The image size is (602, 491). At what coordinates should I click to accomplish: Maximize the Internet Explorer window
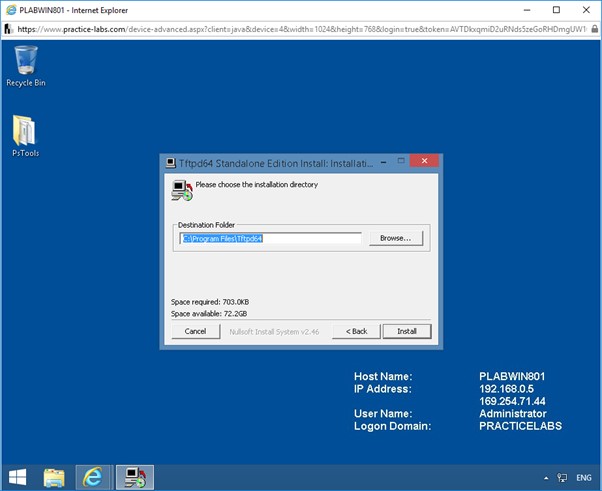pyautogui.click(x=556, y=10)
